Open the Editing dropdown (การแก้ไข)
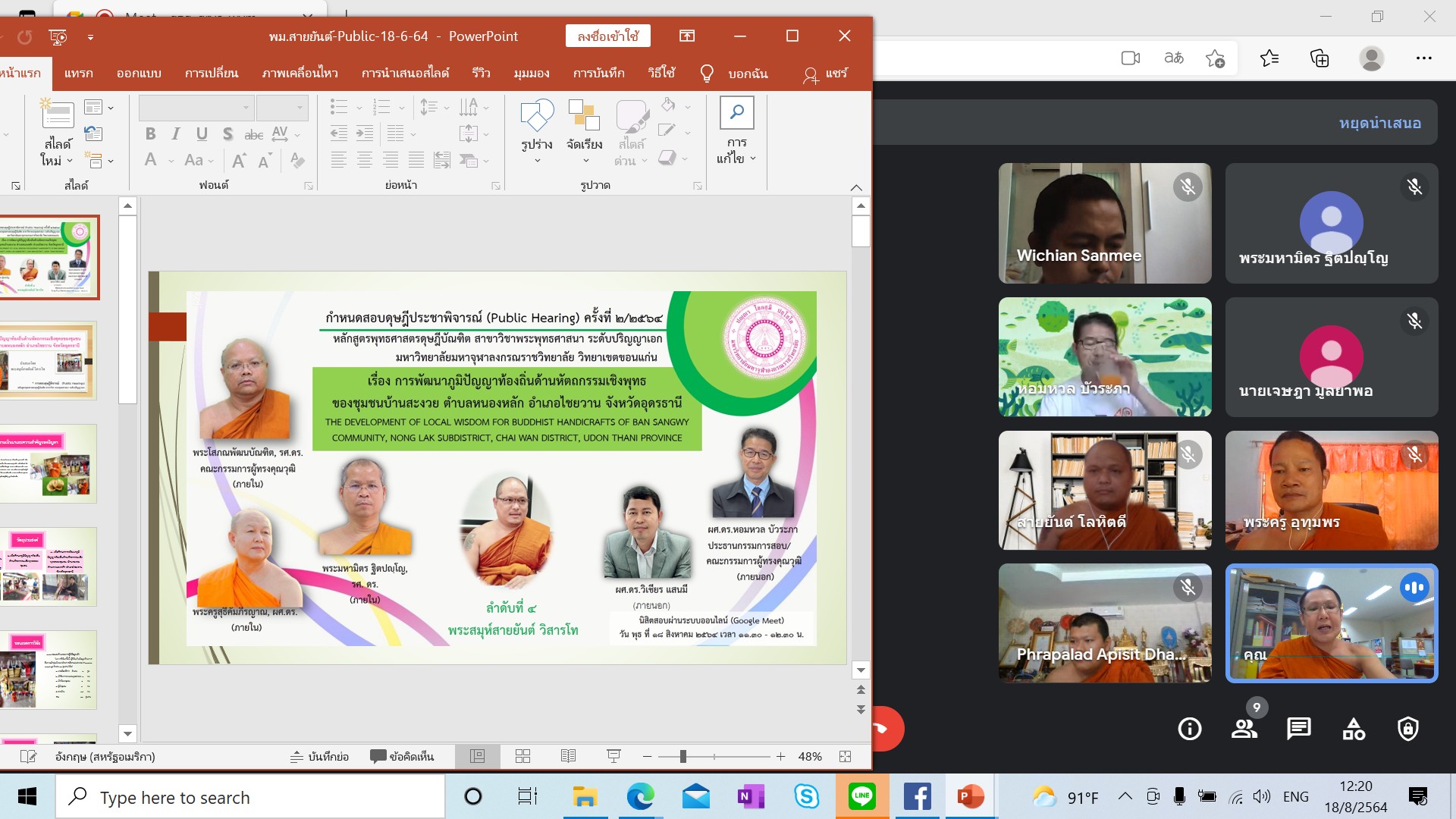 tap(736, 130)
